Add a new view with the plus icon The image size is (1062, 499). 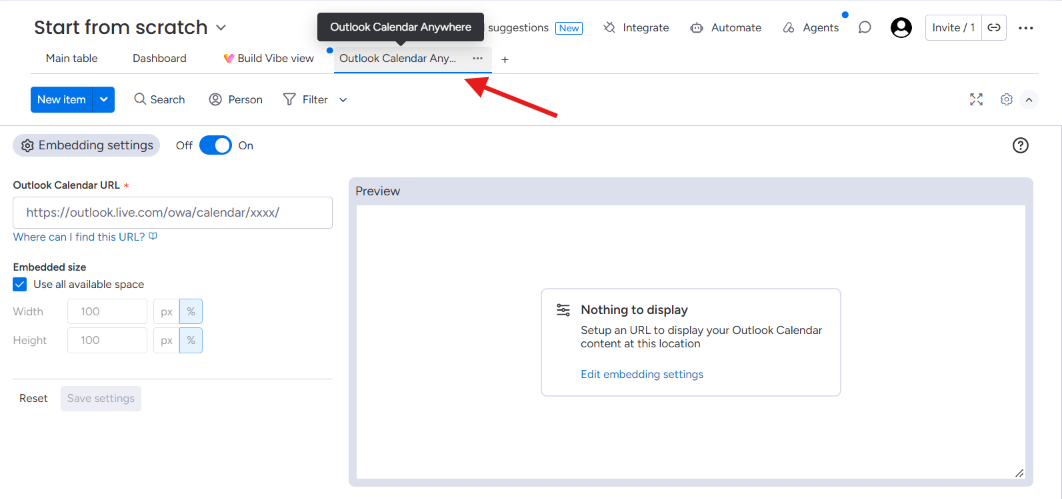point(505,60)
